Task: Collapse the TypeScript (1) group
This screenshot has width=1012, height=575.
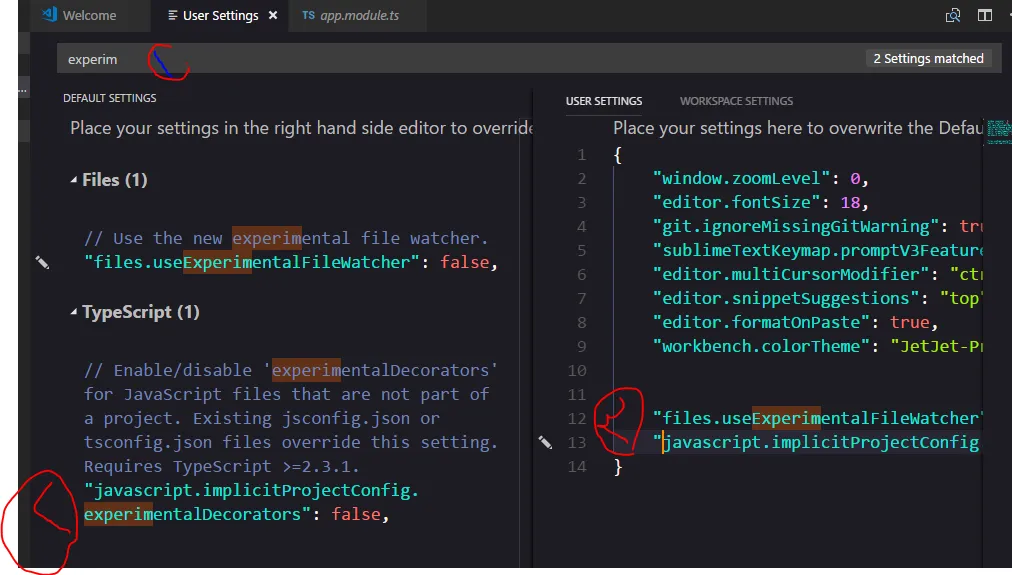Action: (x=74, y=312)
